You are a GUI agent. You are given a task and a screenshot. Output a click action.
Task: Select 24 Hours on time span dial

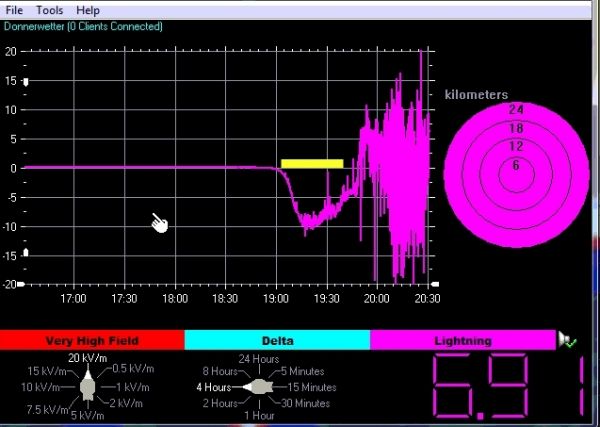258,359
